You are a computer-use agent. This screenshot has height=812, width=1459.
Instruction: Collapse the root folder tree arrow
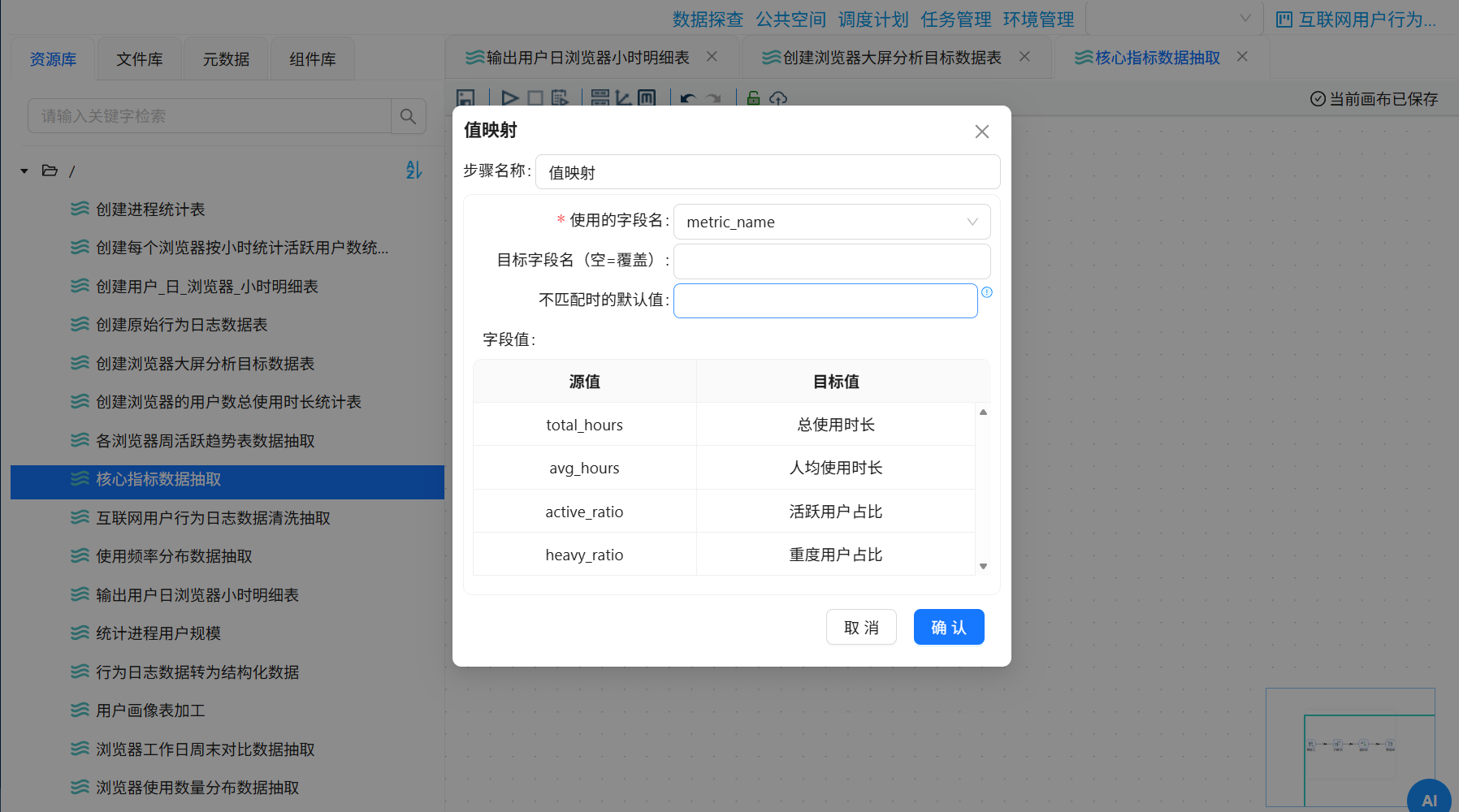[24, 171]
